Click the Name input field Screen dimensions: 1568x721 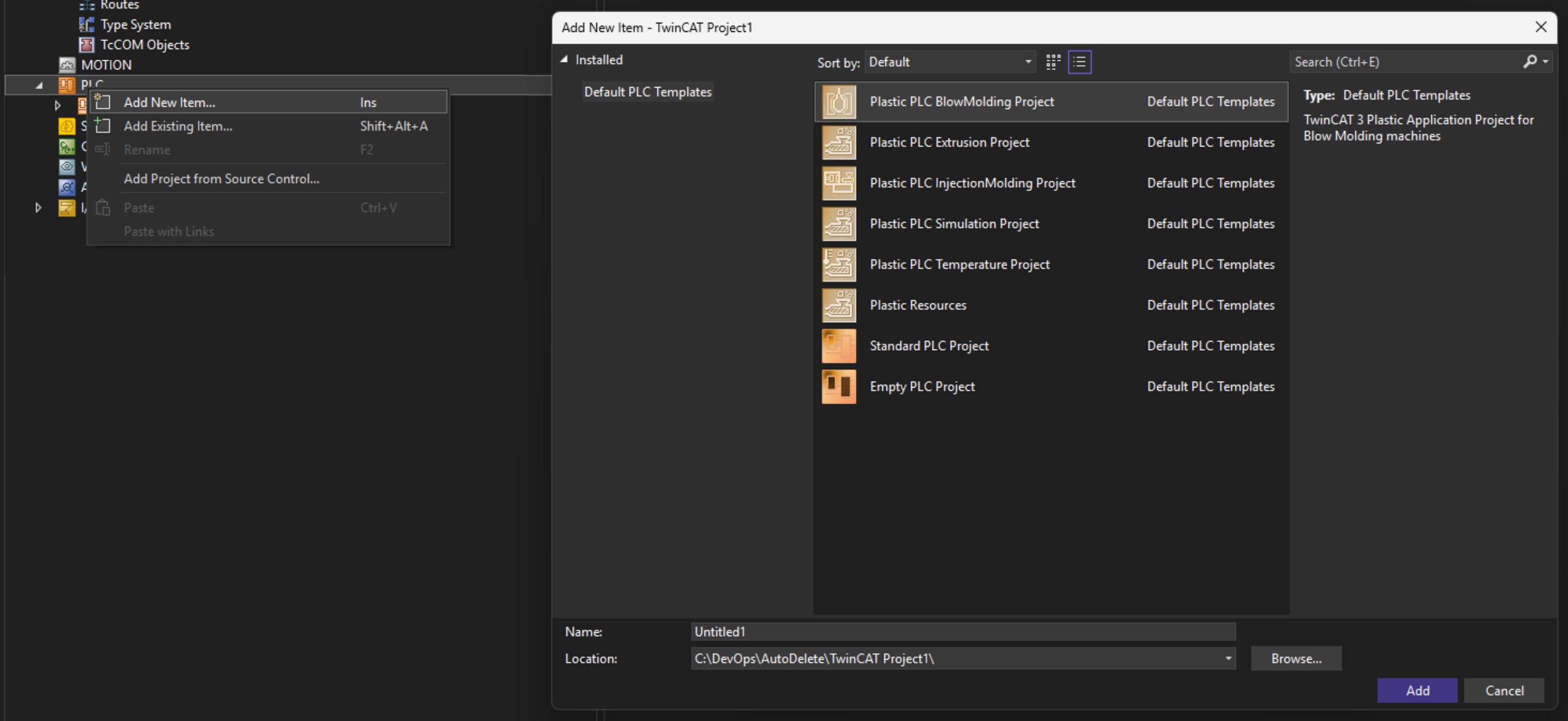(x=963, y=632)
